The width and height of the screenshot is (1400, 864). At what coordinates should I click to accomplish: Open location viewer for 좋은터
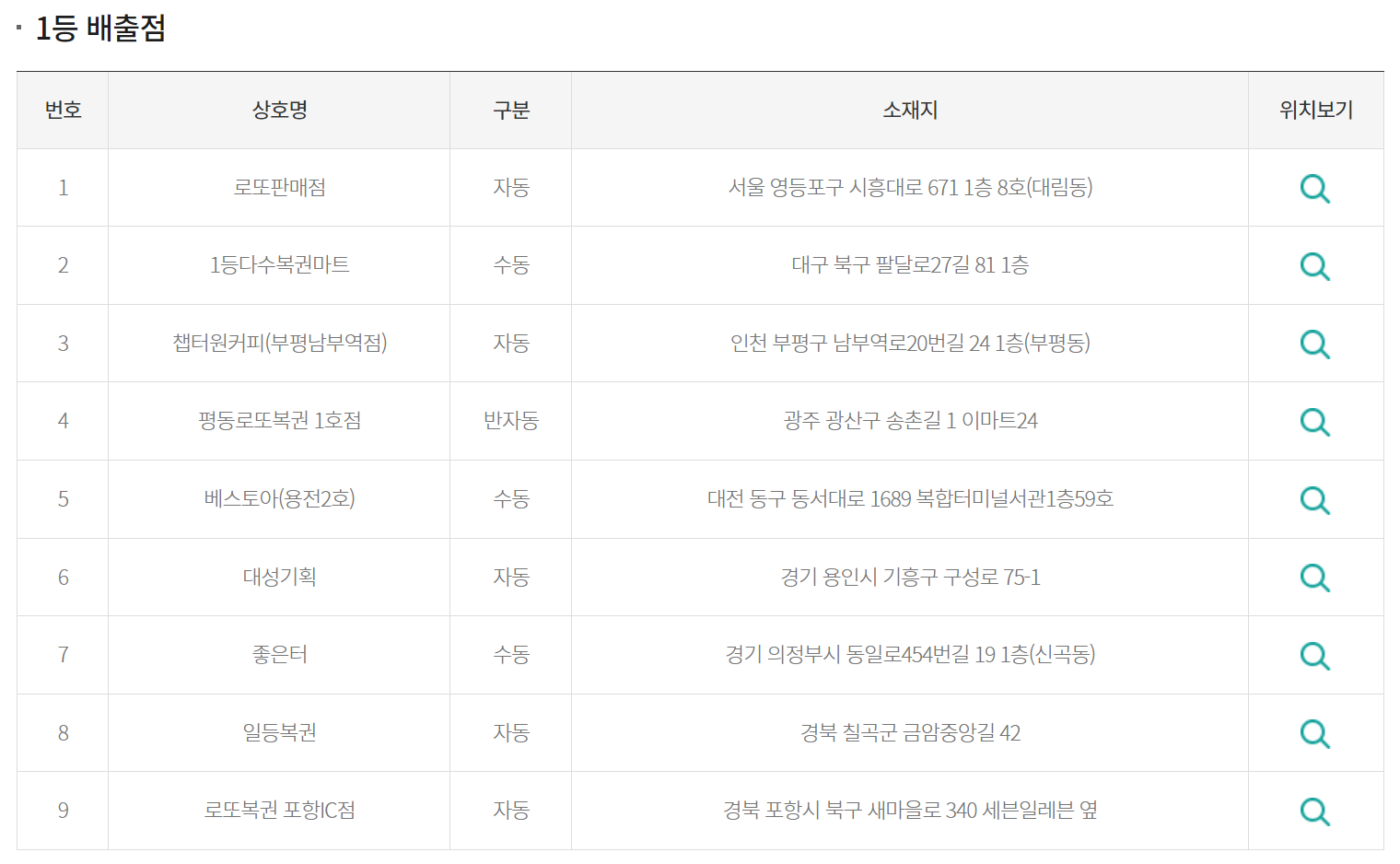coord(1315,655)
